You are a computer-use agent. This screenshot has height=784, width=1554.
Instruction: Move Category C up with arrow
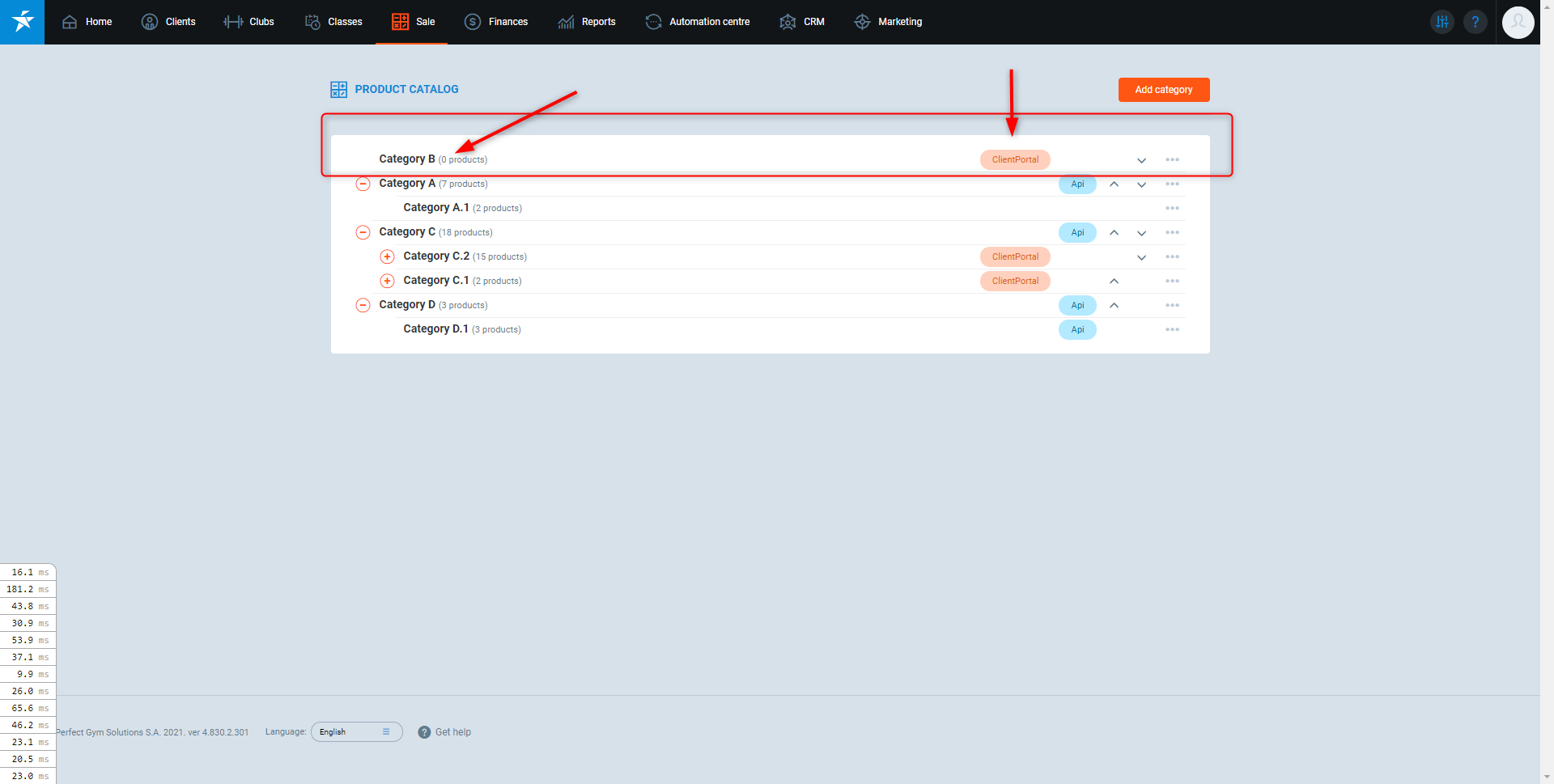click(x=1114, y=233)
